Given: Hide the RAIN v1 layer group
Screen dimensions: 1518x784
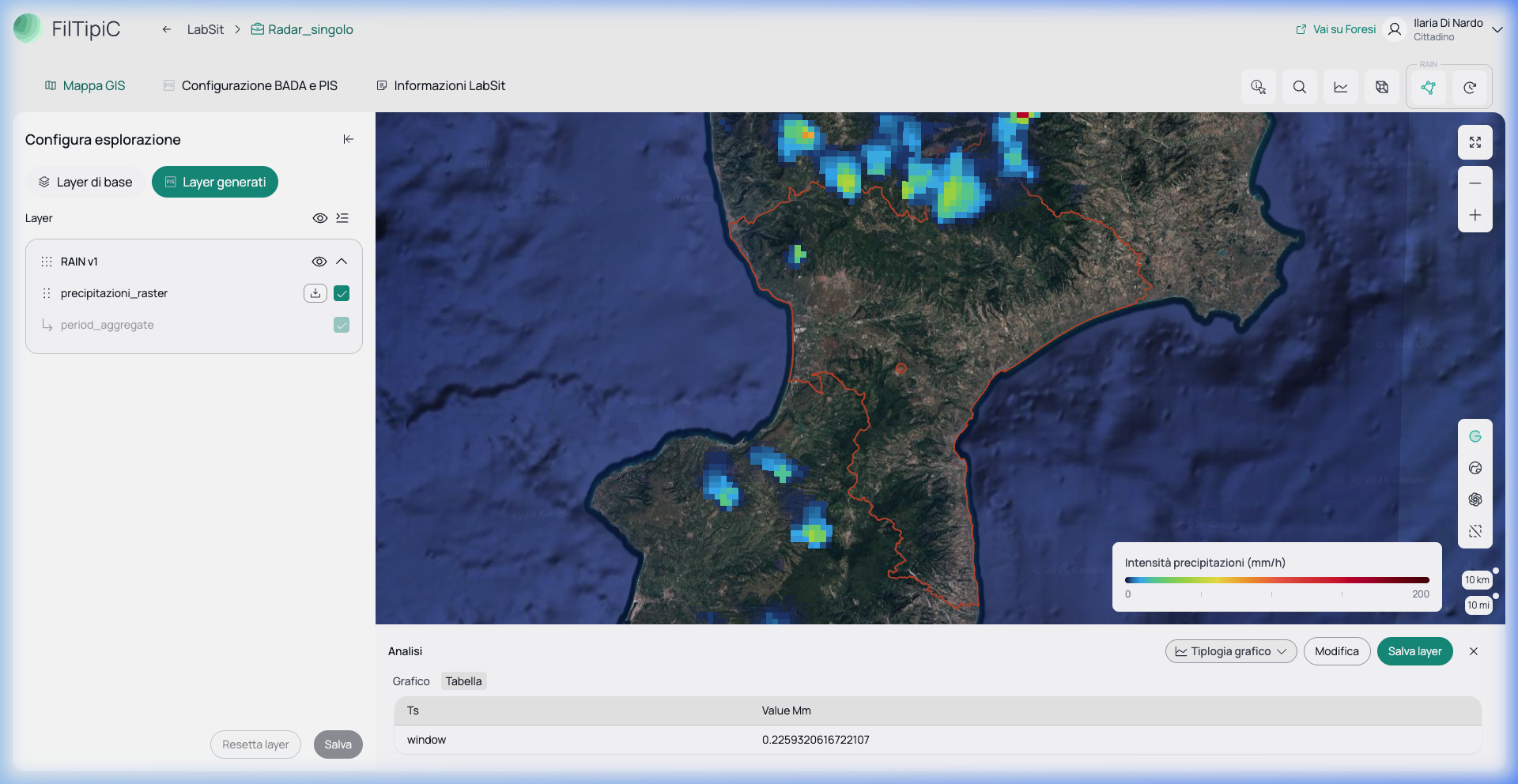Looking at the screenshot, I should coord(319,262).
